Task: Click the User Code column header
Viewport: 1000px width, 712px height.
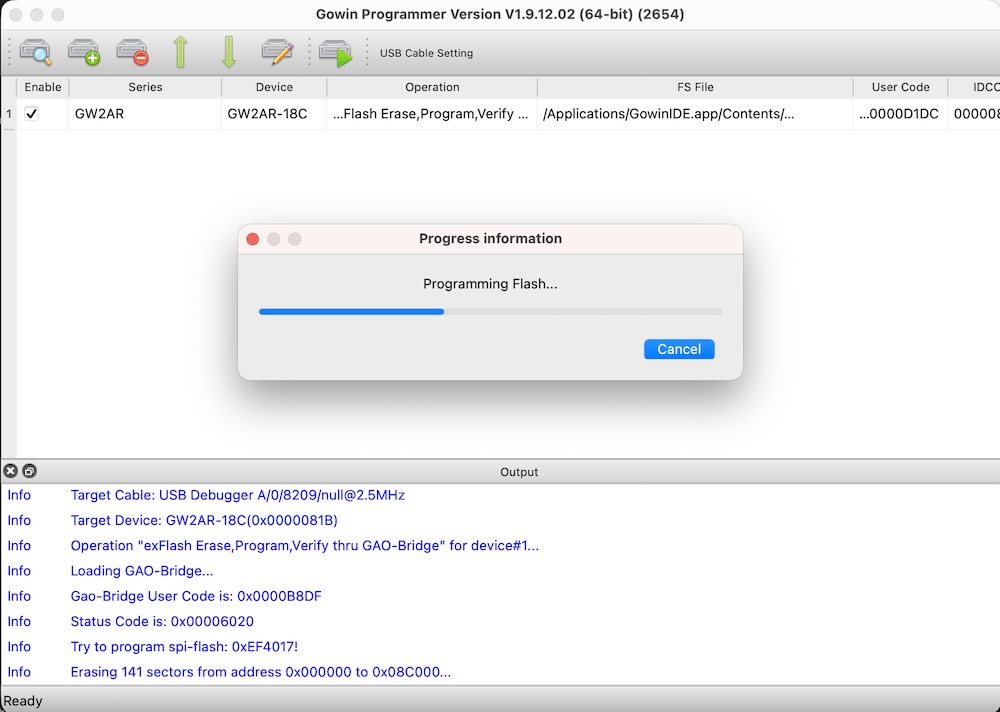Action: click(x=900, y=87)
